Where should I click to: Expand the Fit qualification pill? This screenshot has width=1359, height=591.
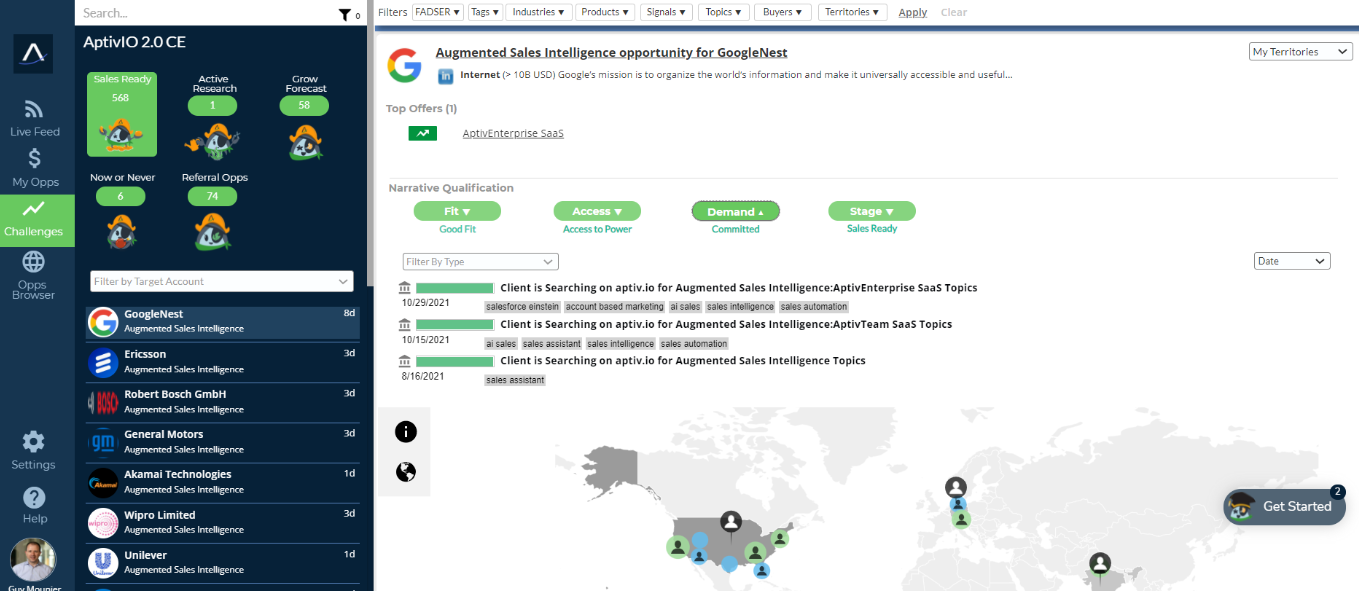coord(457,212)
